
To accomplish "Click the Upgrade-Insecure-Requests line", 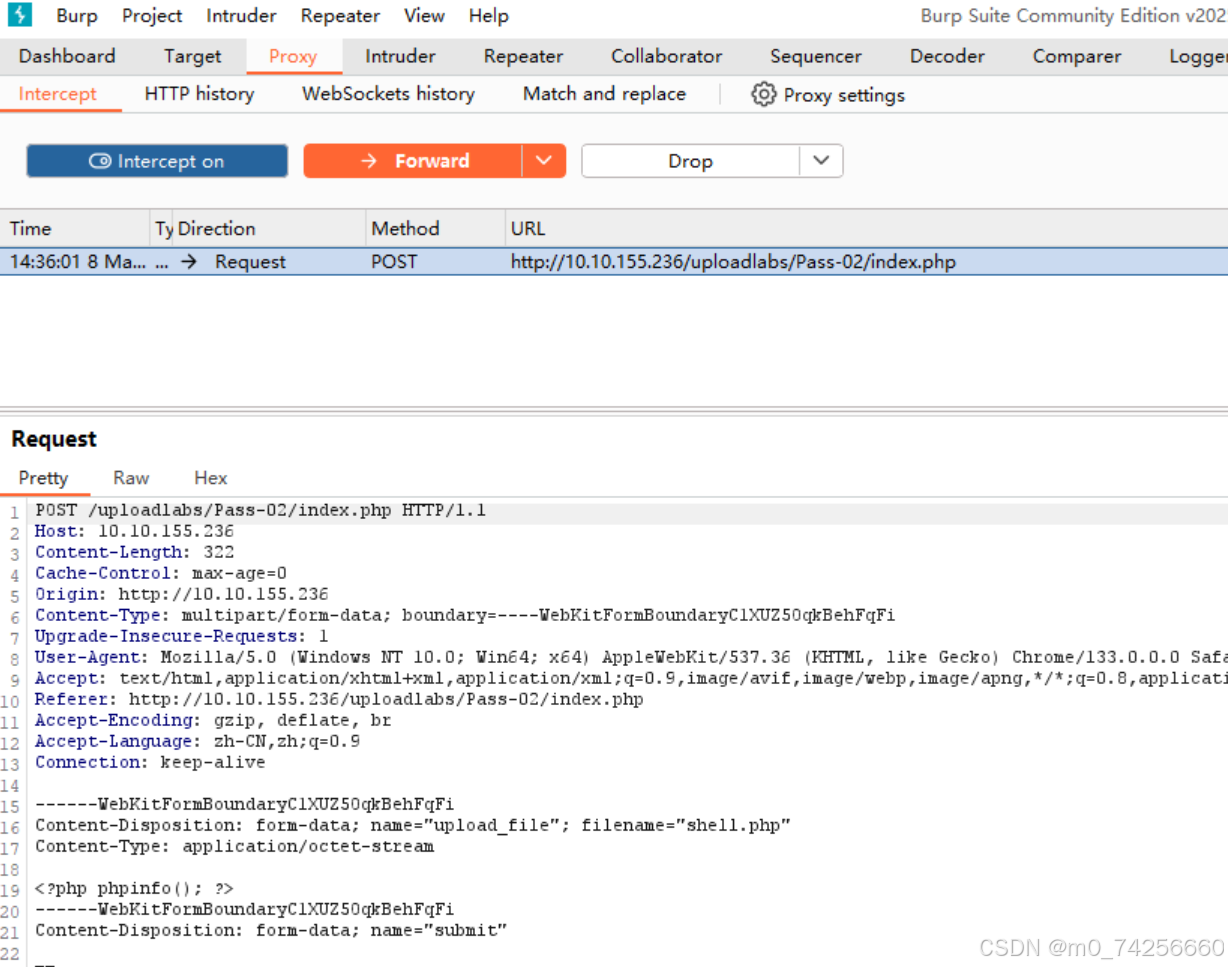I will pyautogui.click(x=182, y=636).
